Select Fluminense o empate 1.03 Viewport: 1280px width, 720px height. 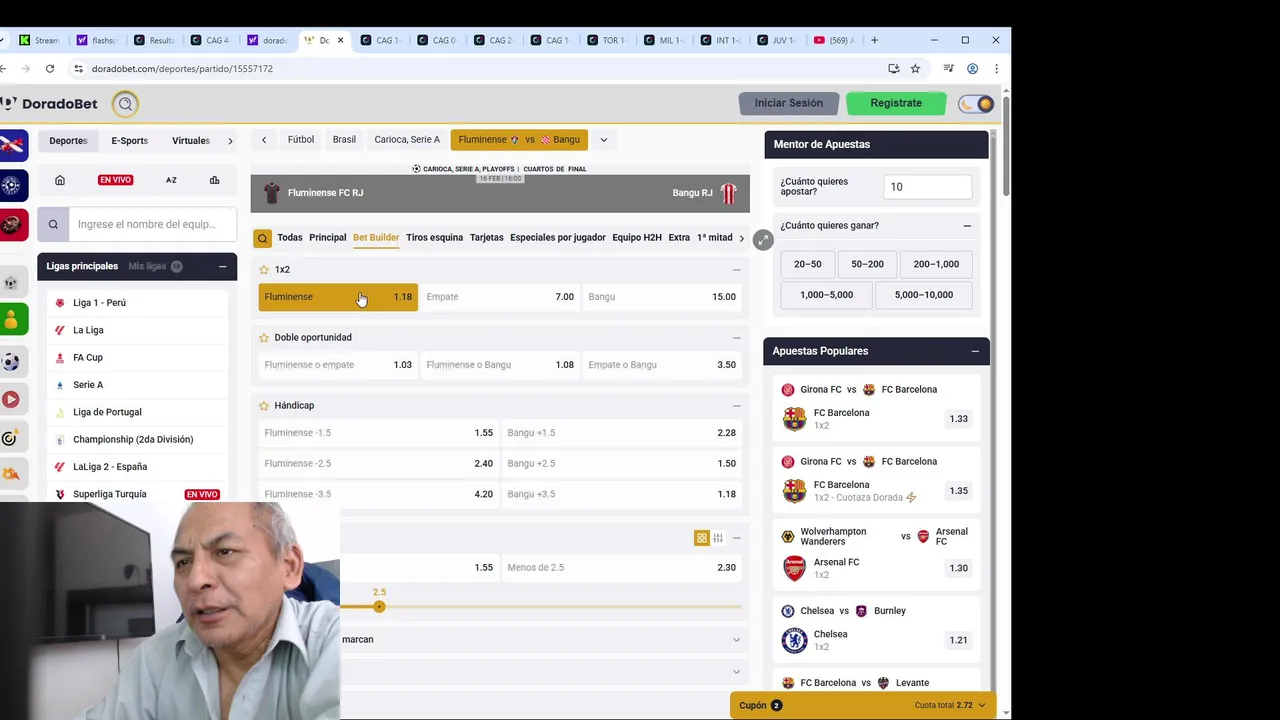pos(338,365)
